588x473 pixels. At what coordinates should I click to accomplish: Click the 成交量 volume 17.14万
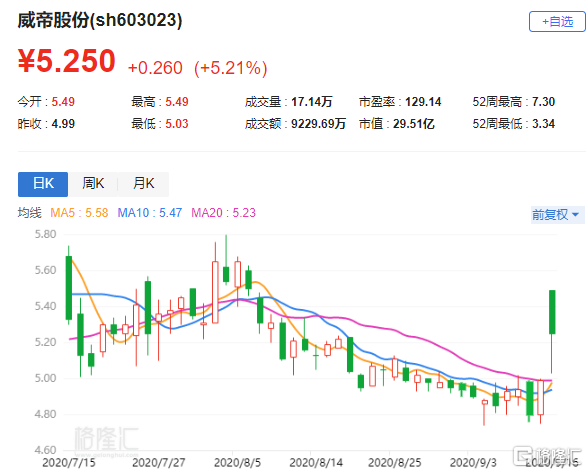[x=312, y=102]
